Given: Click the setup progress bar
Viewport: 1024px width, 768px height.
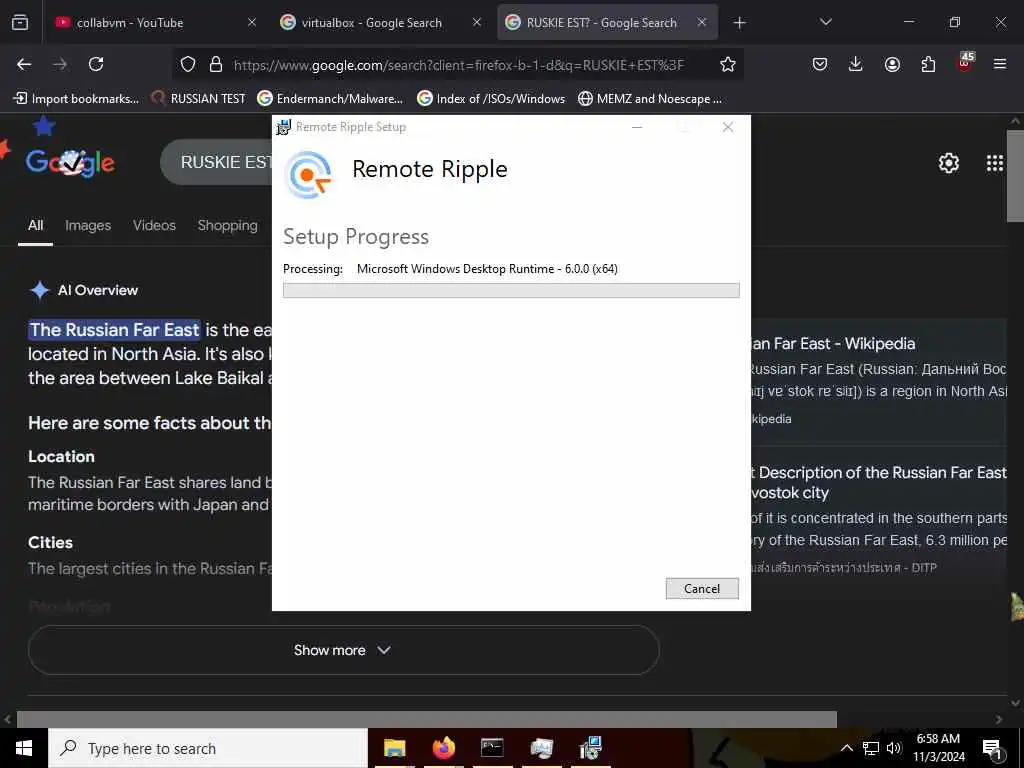Looking at the screenshot, I should click(511, 290).
